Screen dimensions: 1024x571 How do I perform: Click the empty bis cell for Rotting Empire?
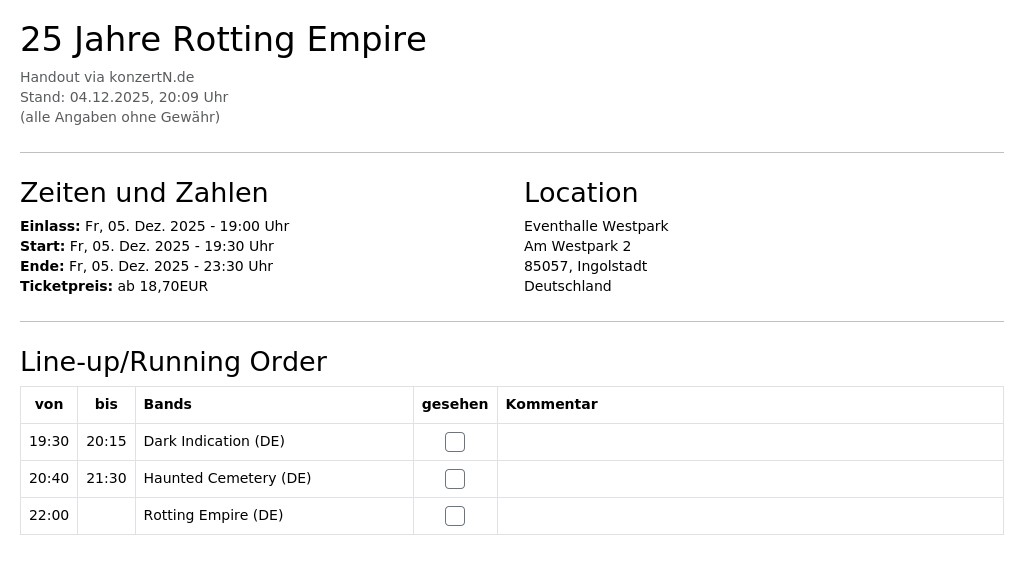(106, 516)
